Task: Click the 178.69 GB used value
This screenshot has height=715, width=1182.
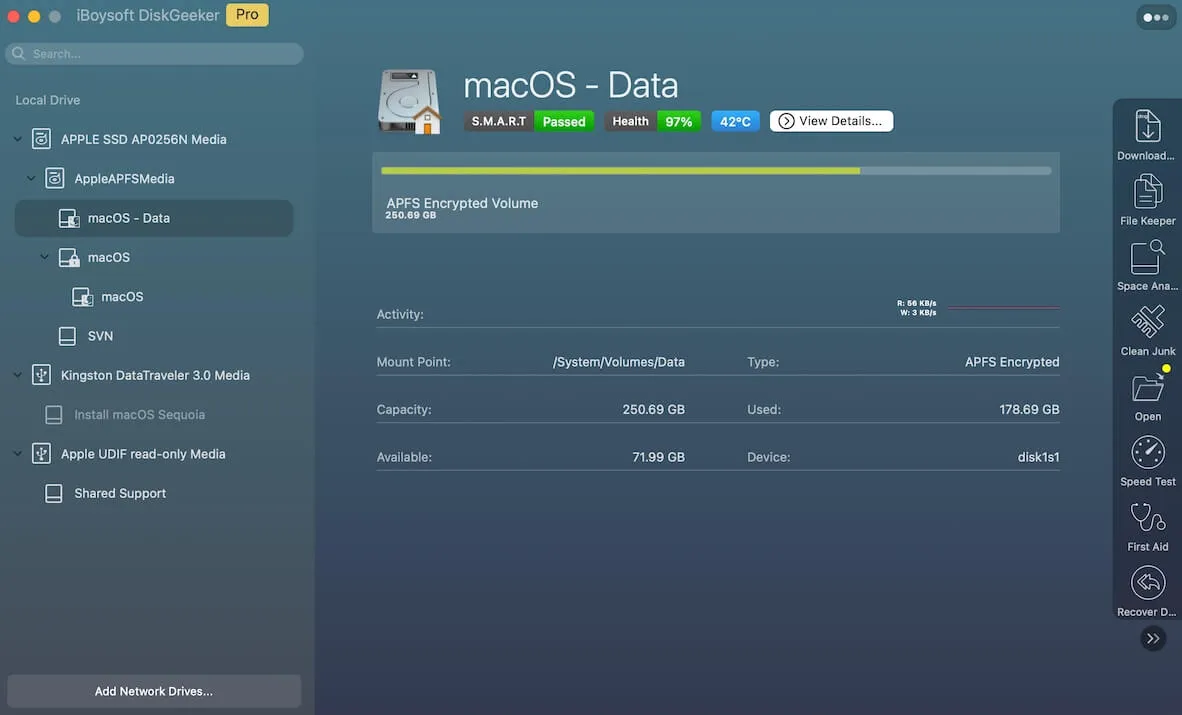Action: pyautogui.click(x=1029, y=410)
